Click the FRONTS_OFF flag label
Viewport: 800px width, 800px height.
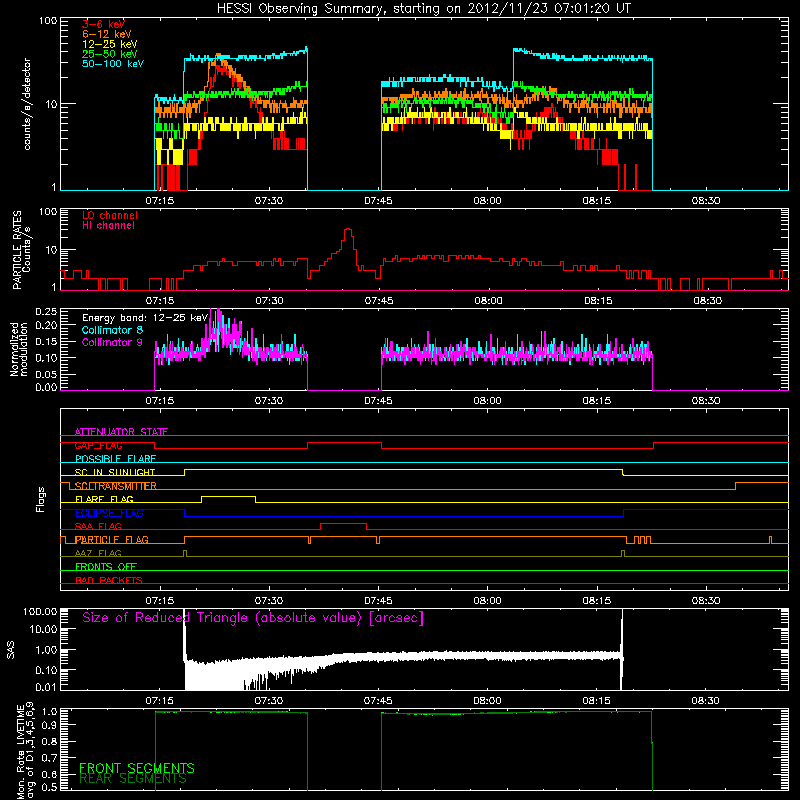pyautogui.click(x=106, y=567)
